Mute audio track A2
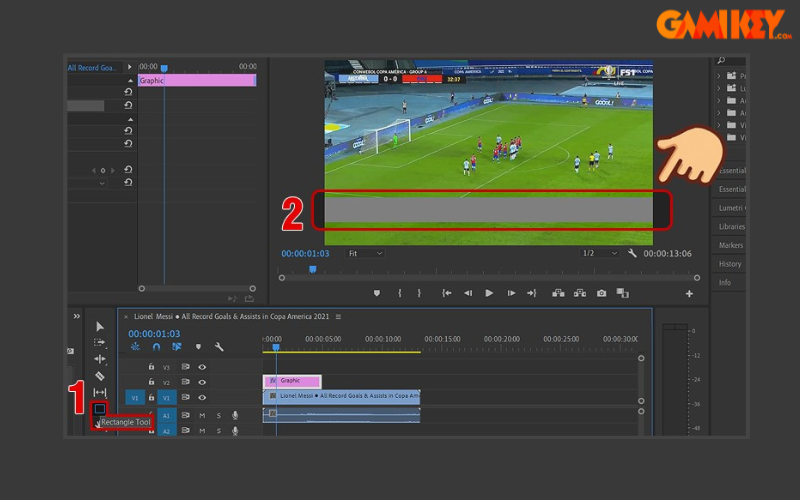Viewport: 800px width, 500px height. coord(202,431)
